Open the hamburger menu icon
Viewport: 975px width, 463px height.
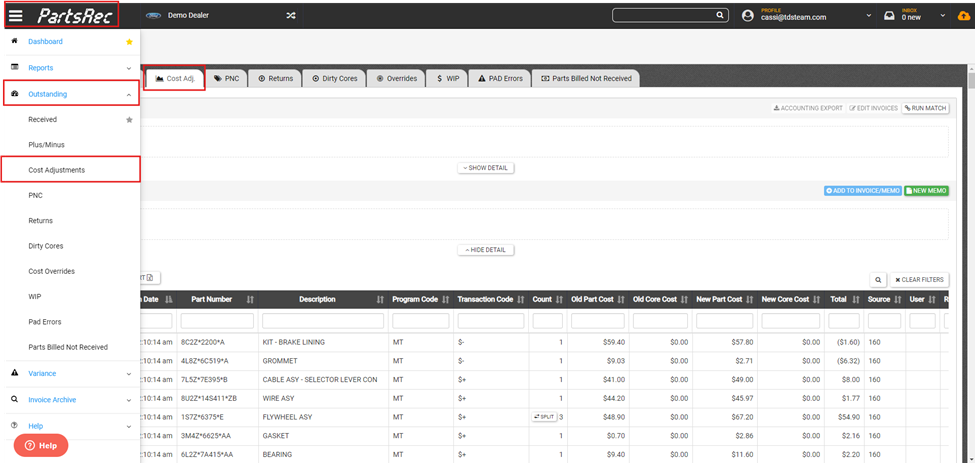coord(16,16)
